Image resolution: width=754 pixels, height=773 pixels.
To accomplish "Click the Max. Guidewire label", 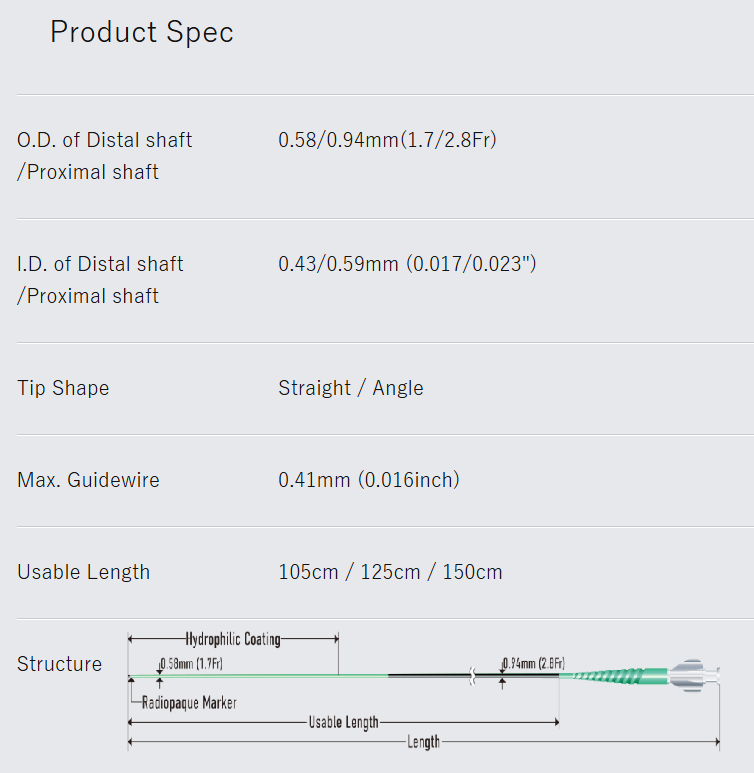I will pyautogui.click(x=88, y=480).
